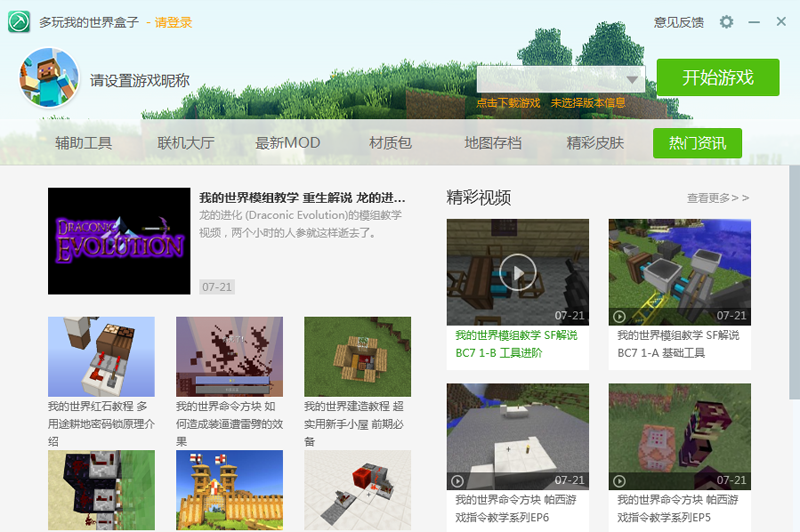Viewport: 800px width, 532px height.
Task: Open 我的世界命令方块 如何造成 article title
Action: 229,423
